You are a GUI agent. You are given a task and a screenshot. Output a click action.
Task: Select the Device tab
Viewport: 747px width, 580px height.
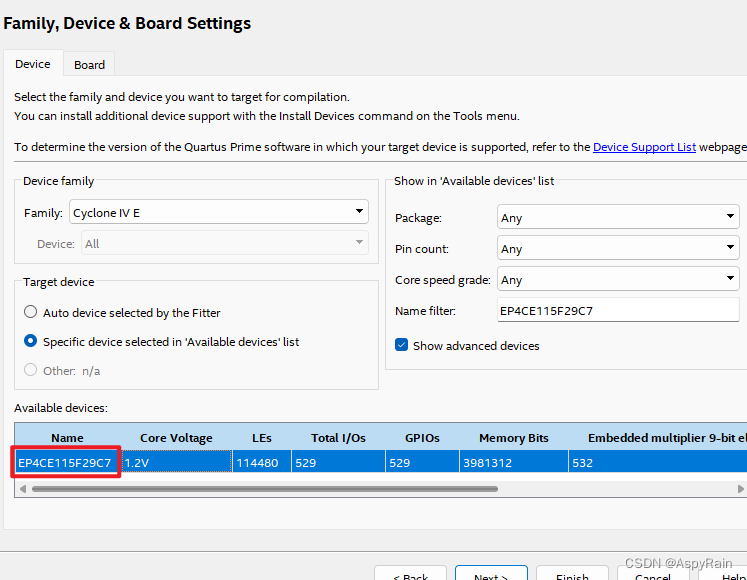(33, 63)
